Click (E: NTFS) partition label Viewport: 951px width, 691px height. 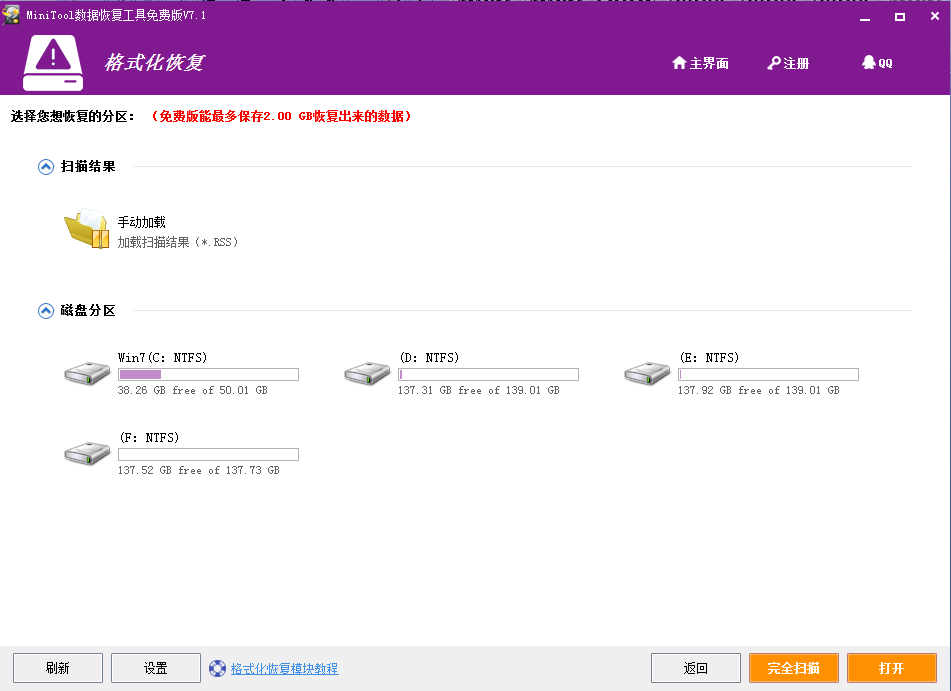709,357
